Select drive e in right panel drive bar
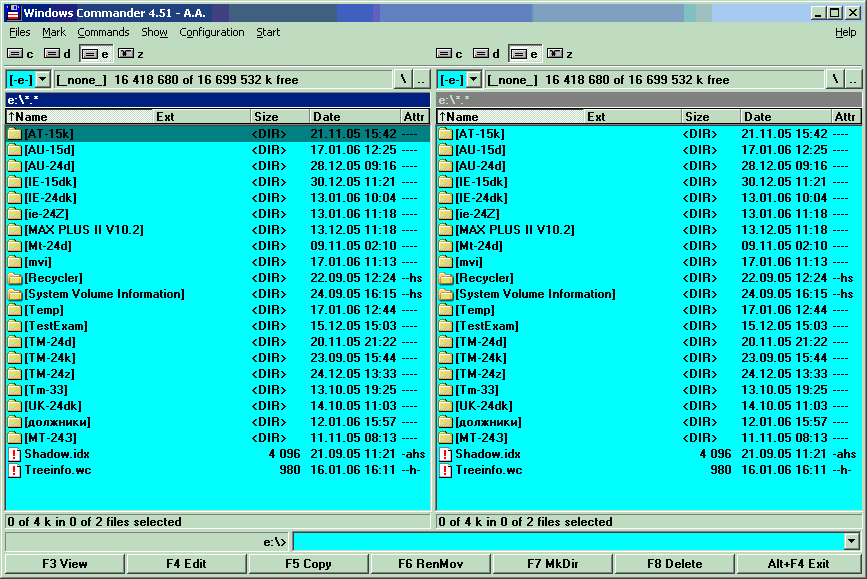This screenshot has height=579, width=867. 525,54
